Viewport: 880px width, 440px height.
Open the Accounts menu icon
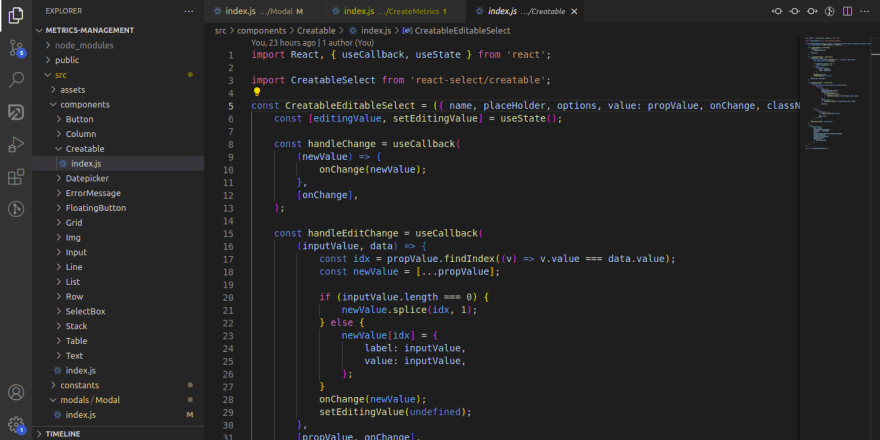pyautogui.click(x=16, y=392)
